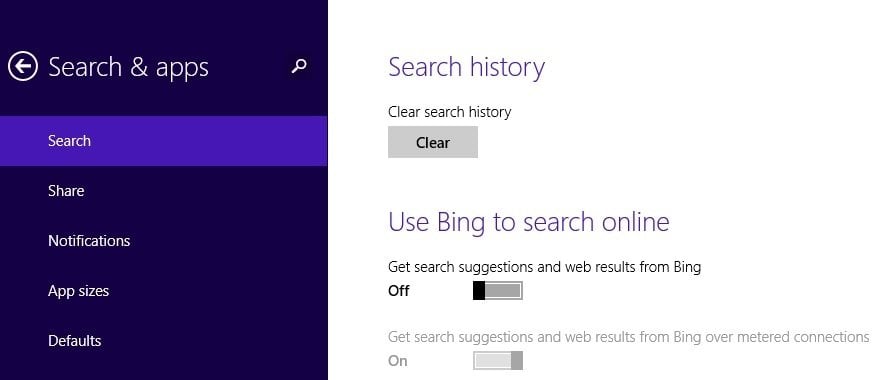Turn on Bing search suggestions toggle
The height and width of the screenshot is (380, 876).
(497, 291)
